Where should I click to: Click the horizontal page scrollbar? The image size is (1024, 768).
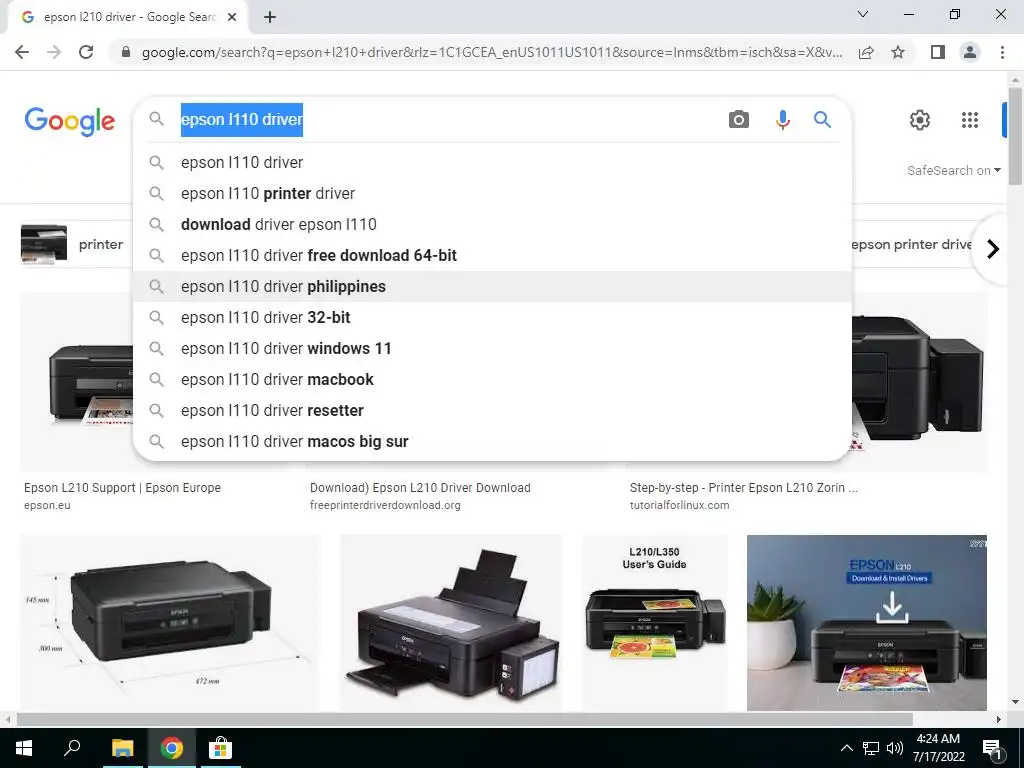(464, 719)
